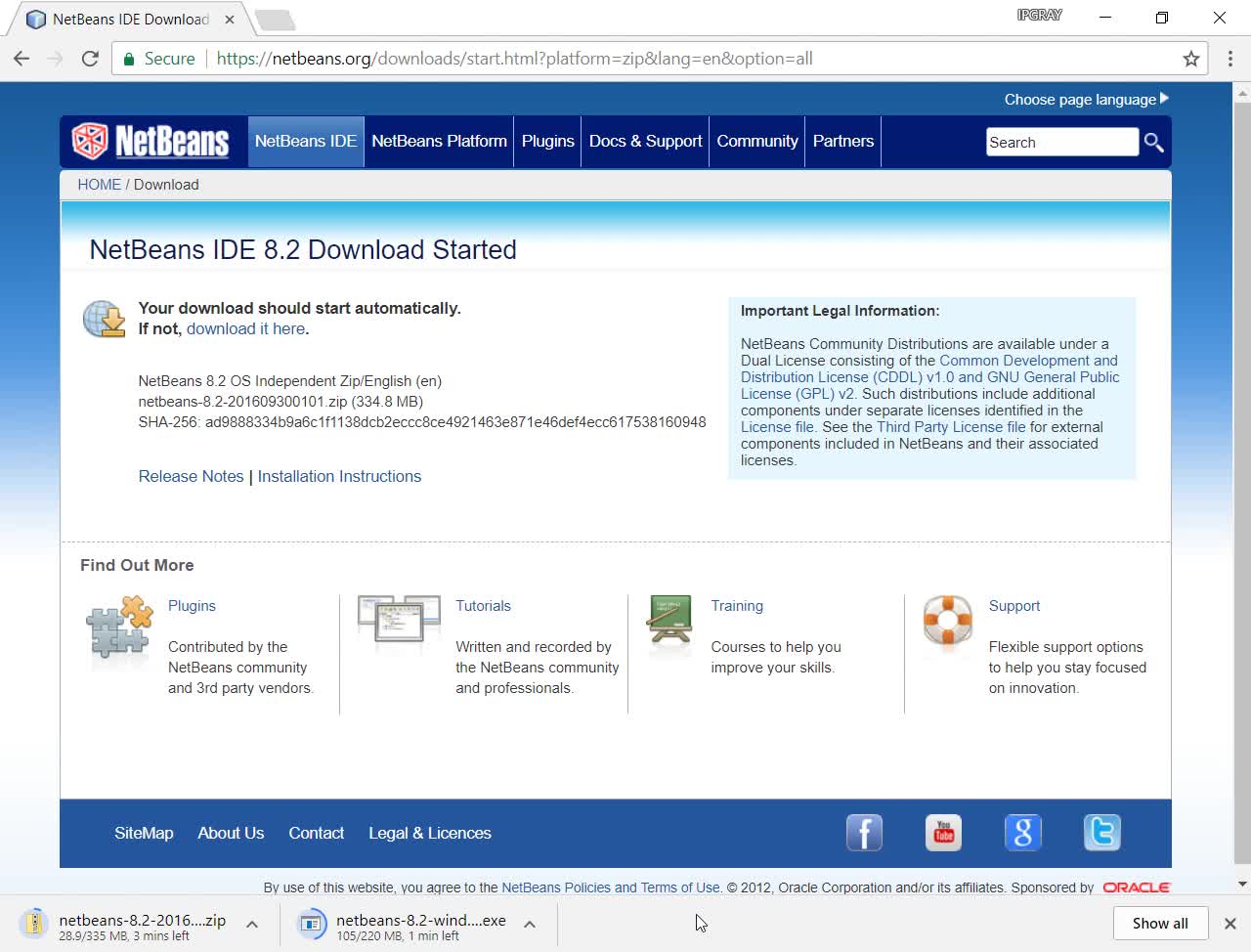Click the Training chalkboard icon
The height and width of the screenshot is (952, 1251).
click(670, 621)
